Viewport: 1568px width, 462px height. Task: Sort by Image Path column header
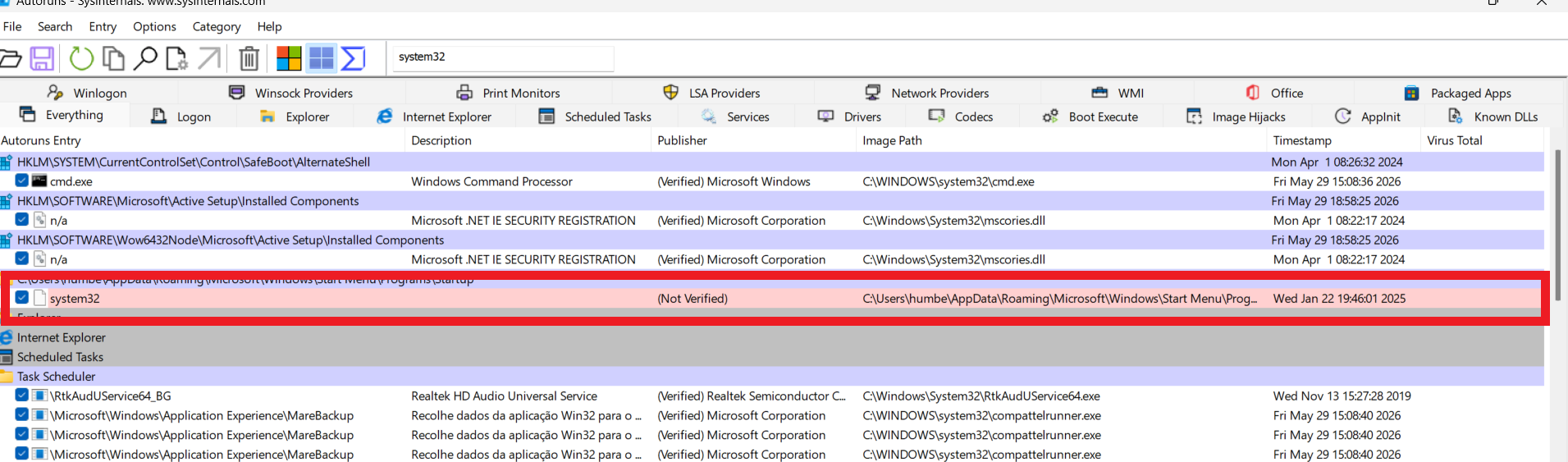pyautogui.click(x=1062, y=140)
